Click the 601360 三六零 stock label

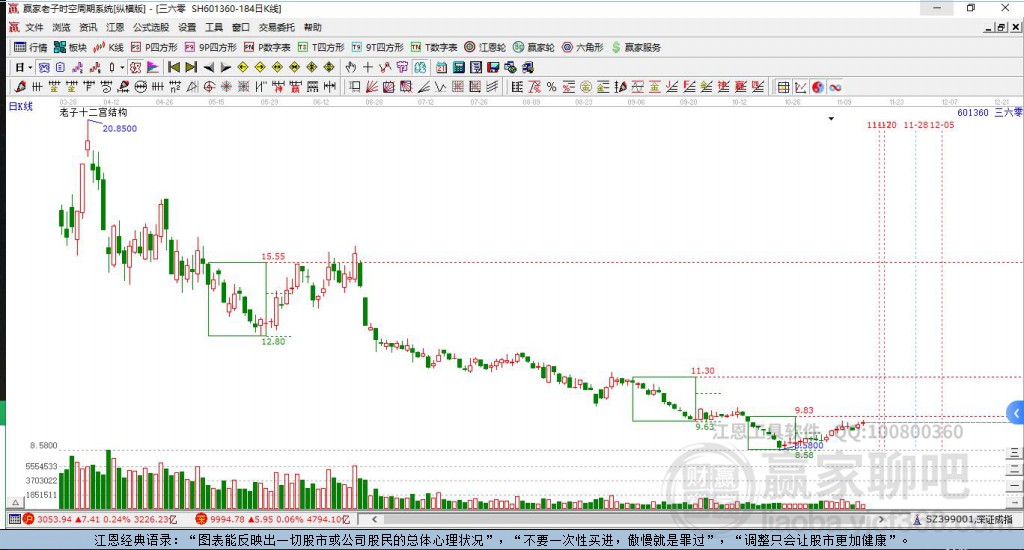[x=990, y=112]
